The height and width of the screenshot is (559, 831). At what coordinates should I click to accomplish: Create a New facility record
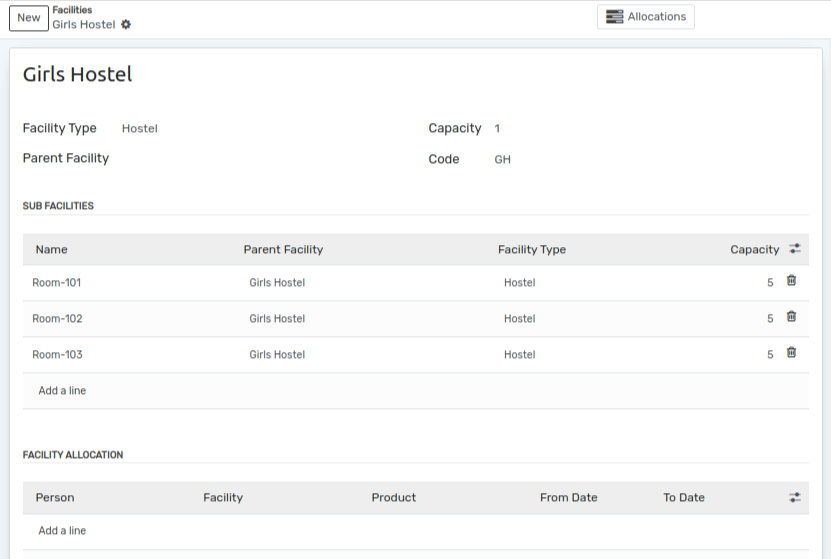[x=29, y=18]
